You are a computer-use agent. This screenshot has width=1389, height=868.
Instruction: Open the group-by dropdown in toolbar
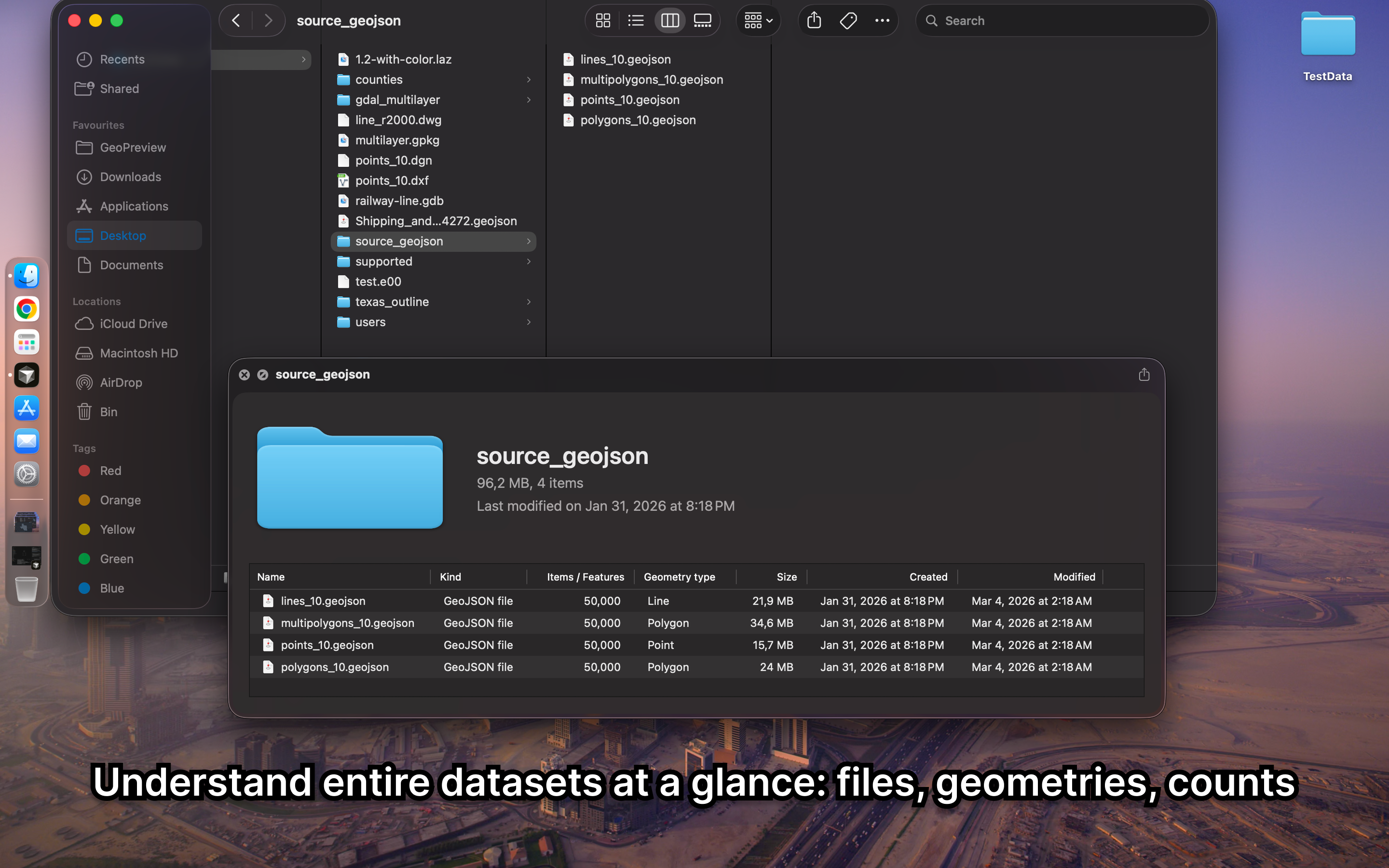[x=758, y=21]
